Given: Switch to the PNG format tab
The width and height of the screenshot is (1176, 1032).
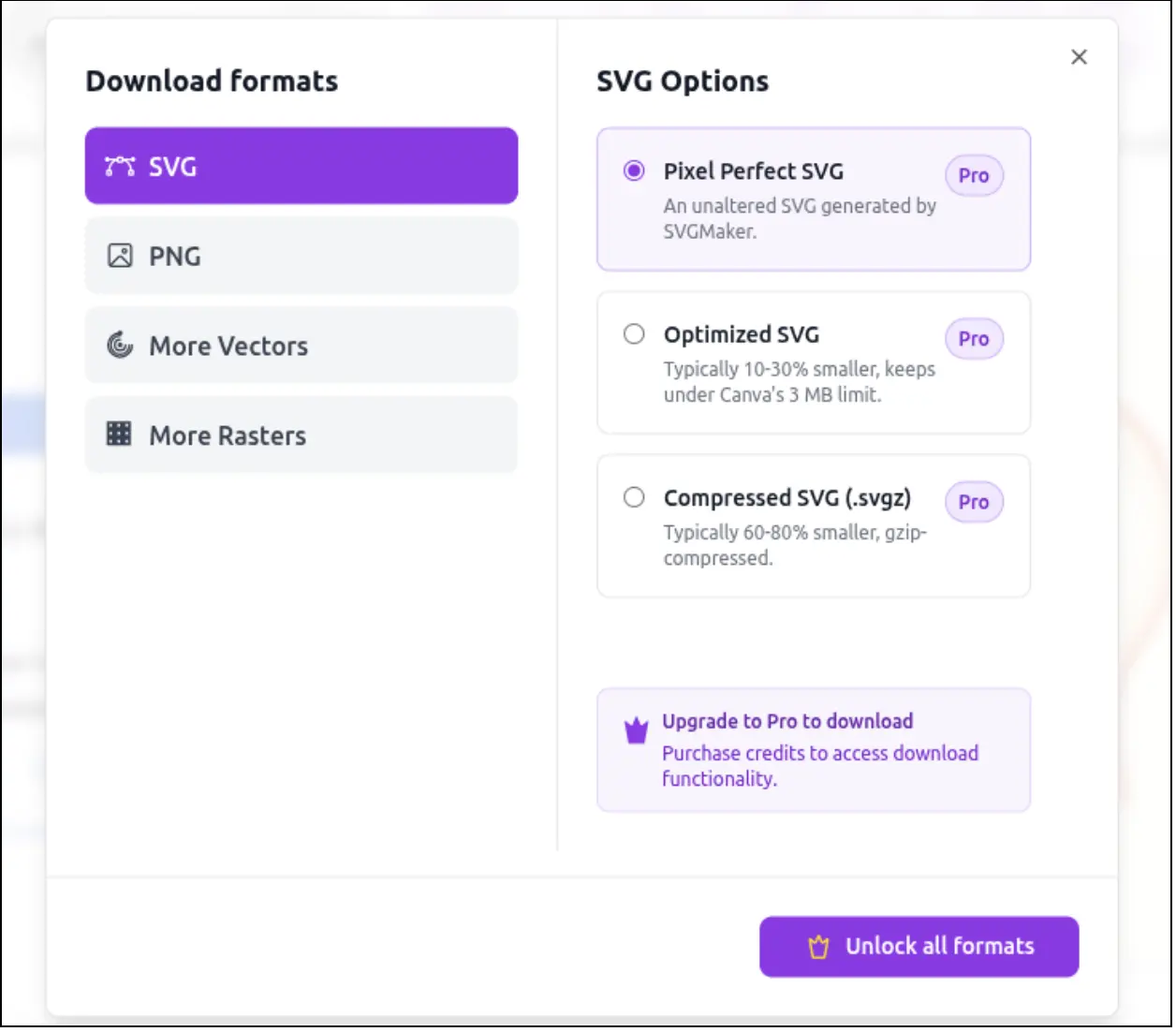Looking at the screenshot, I should click(x=301, y=254).
